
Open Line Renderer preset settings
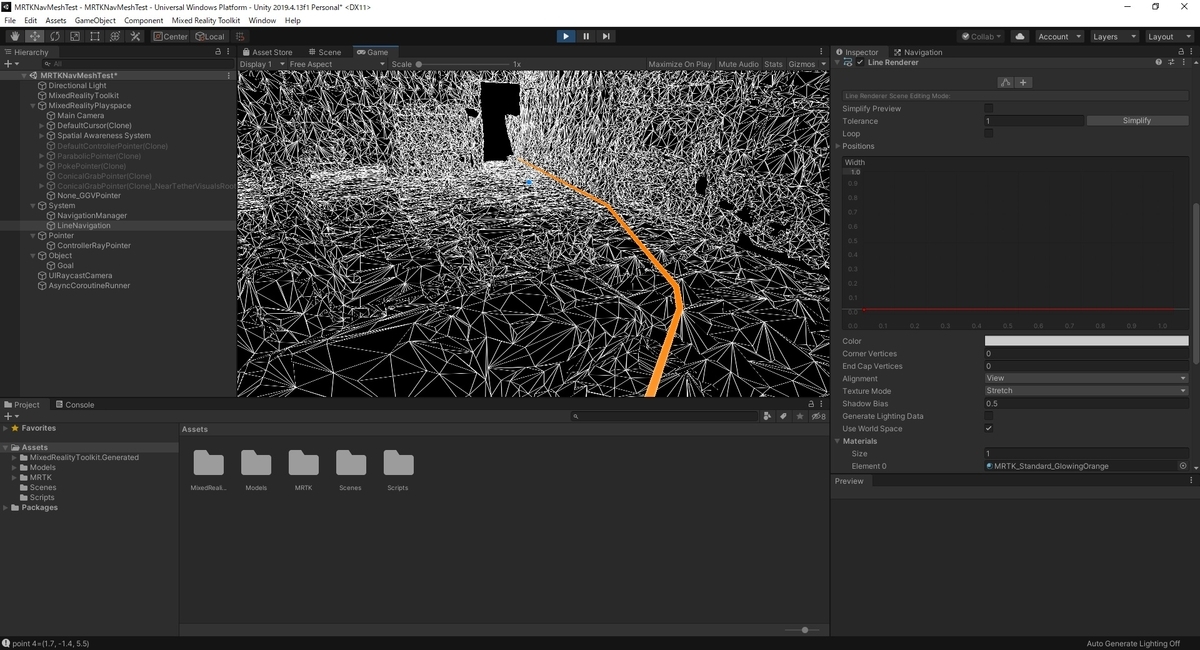coord(1171,62)
